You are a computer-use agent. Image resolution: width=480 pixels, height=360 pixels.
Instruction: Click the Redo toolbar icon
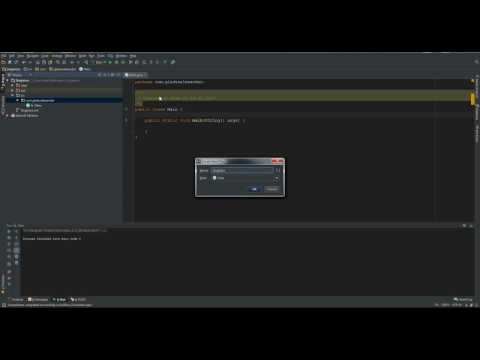30,62
